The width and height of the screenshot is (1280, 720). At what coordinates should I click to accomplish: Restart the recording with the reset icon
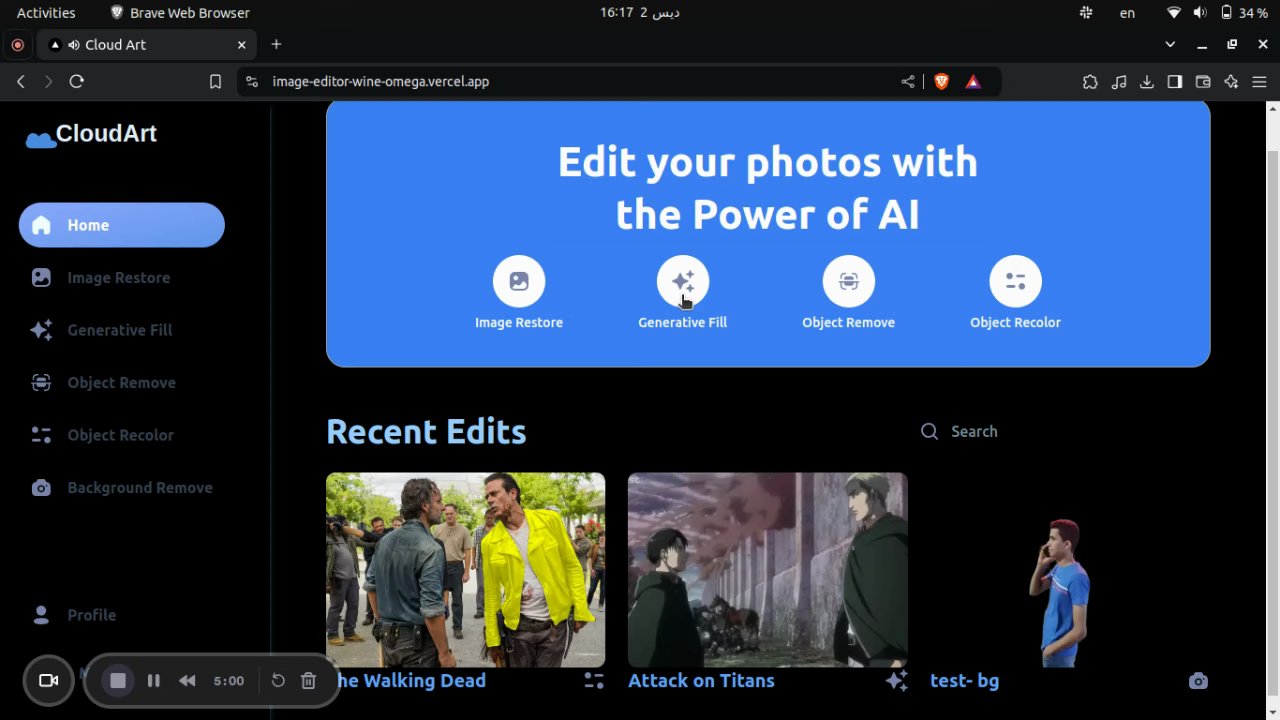[x=278, y=680]
